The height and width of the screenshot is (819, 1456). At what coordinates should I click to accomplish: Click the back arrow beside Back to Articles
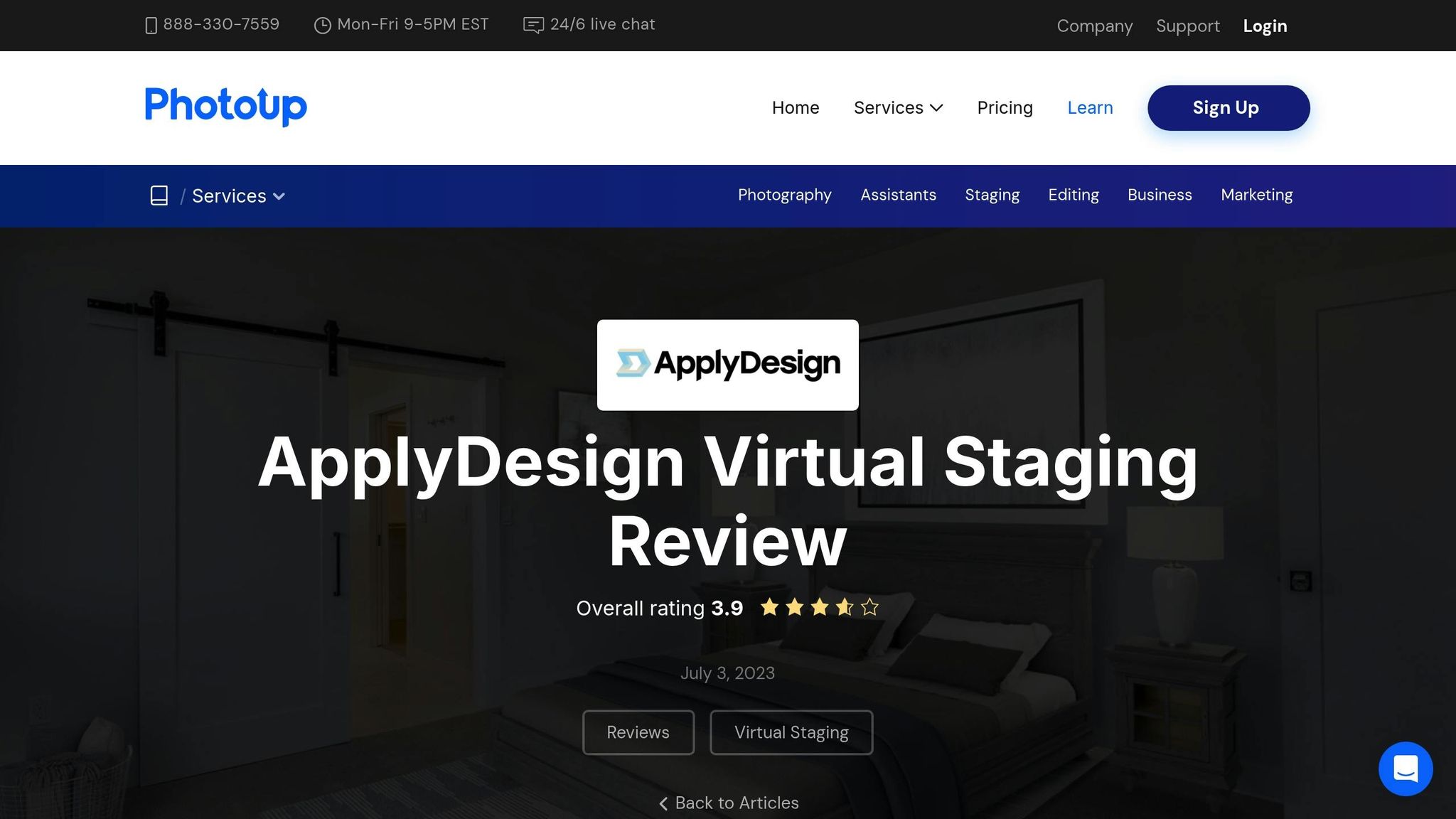point(663,803)
